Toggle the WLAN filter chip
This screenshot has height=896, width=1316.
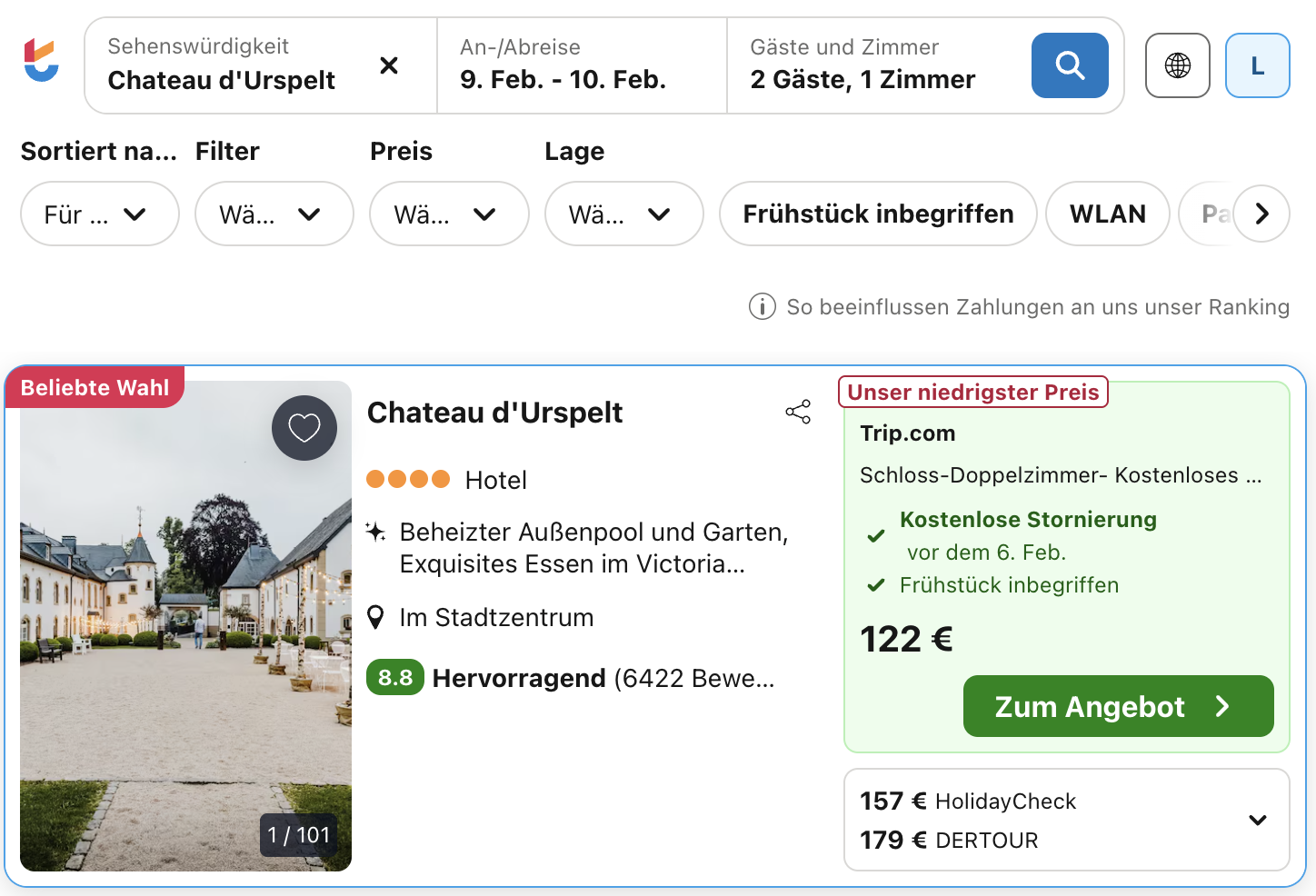(x=1107, y=214)
